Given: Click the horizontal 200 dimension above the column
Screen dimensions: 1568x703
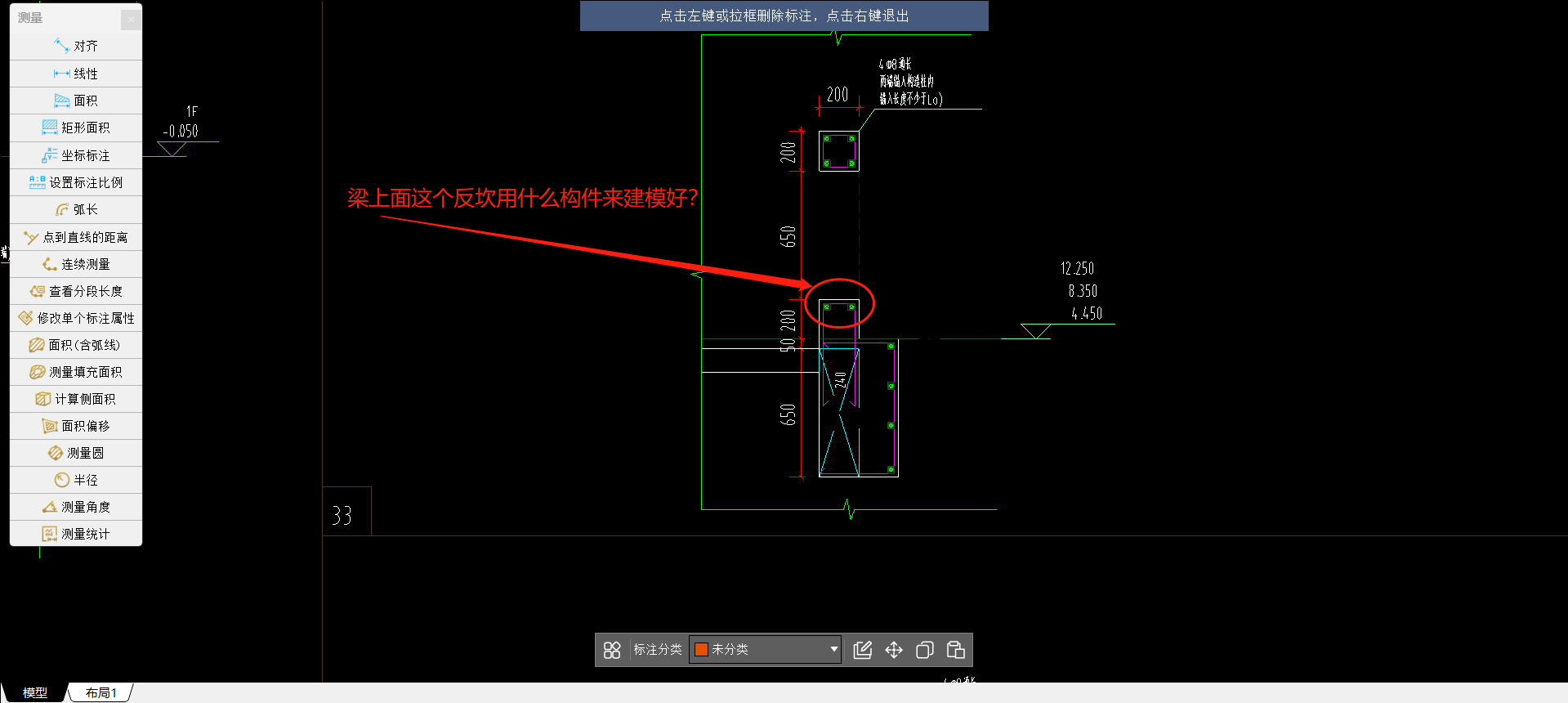Looking at the screenshot, I should point(838,95).
